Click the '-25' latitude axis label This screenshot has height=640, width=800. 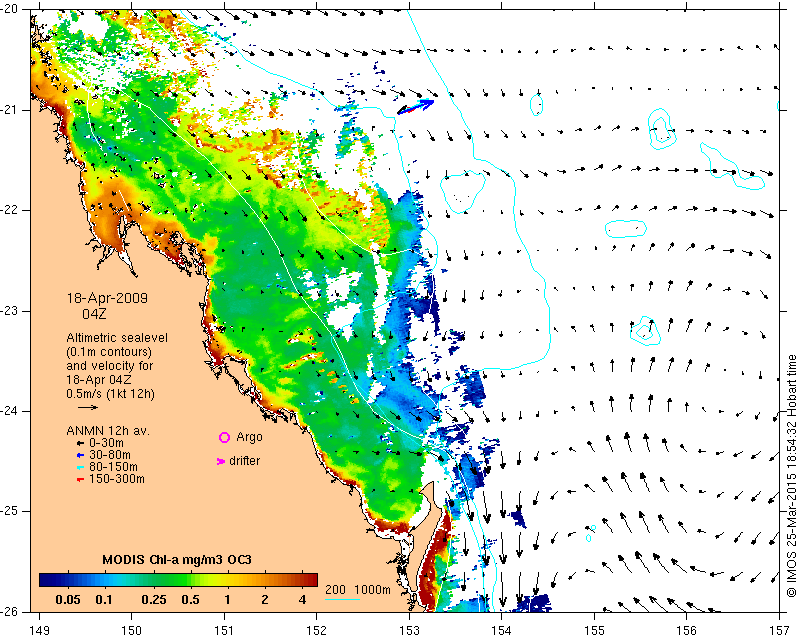click(9, 511)
